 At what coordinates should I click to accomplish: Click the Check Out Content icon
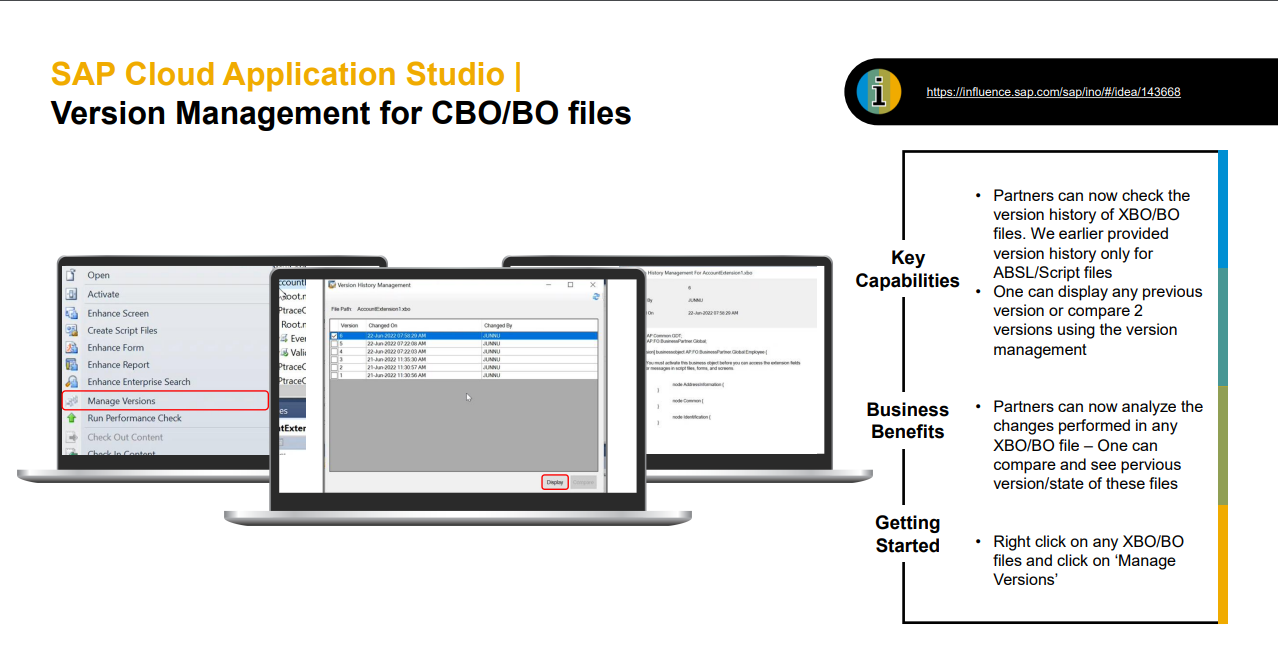coord(71,437)
